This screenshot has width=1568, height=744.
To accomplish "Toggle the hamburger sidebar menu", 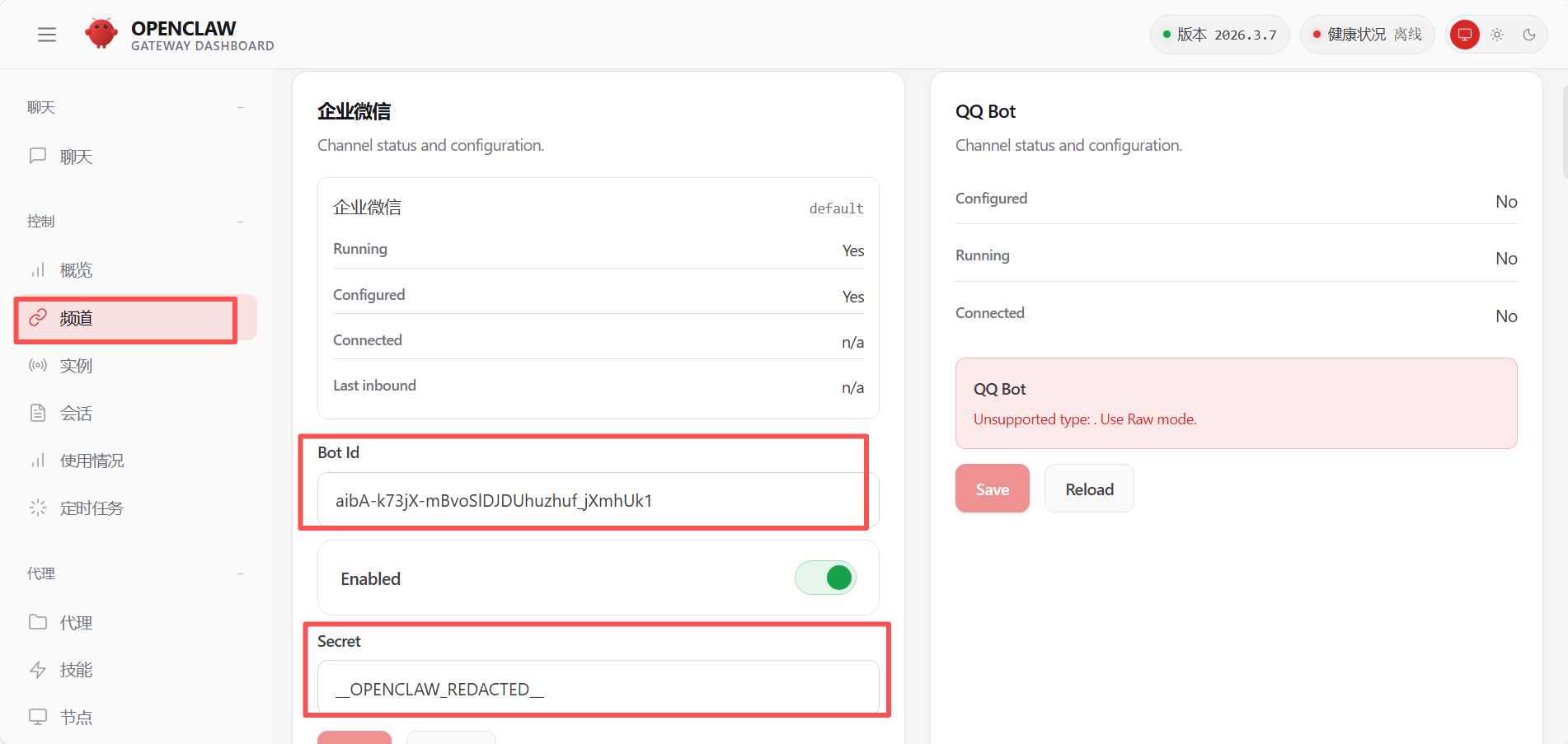I will (47, 35).
